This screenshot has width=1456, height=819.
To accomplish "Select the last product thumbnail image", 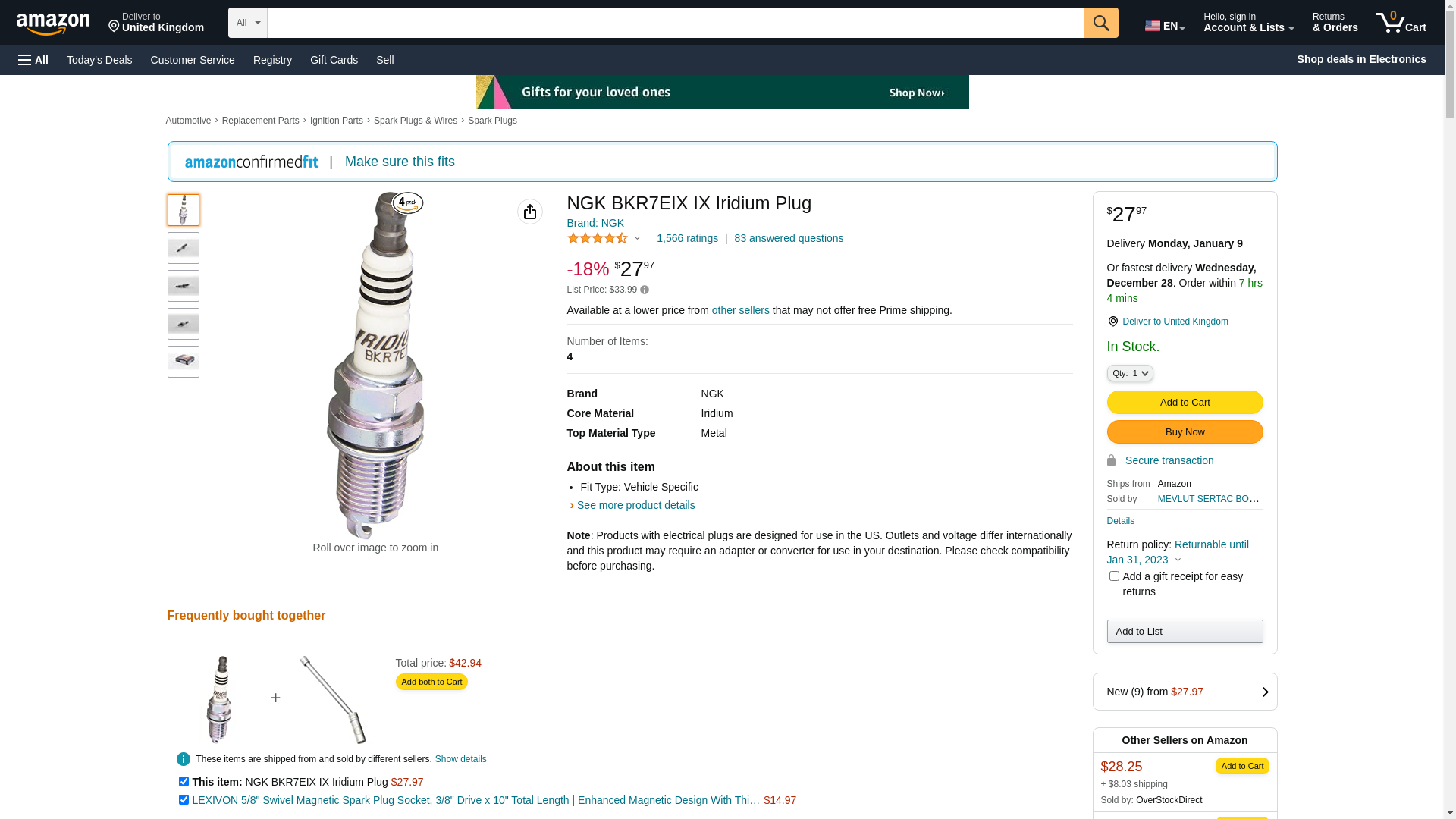I will [x=184, y=362].
